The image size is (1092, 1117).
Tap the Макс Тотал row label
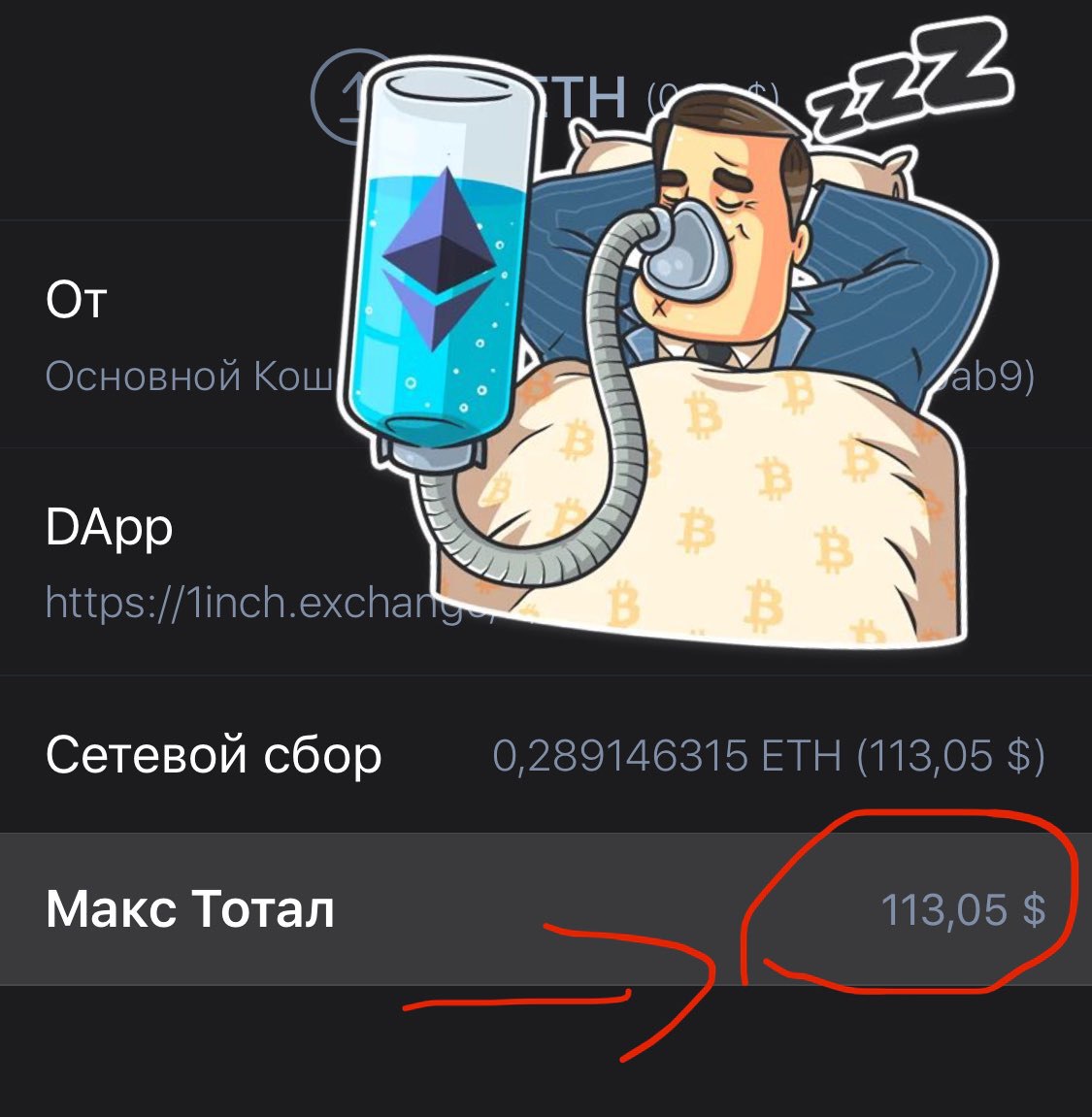(189, 909)
